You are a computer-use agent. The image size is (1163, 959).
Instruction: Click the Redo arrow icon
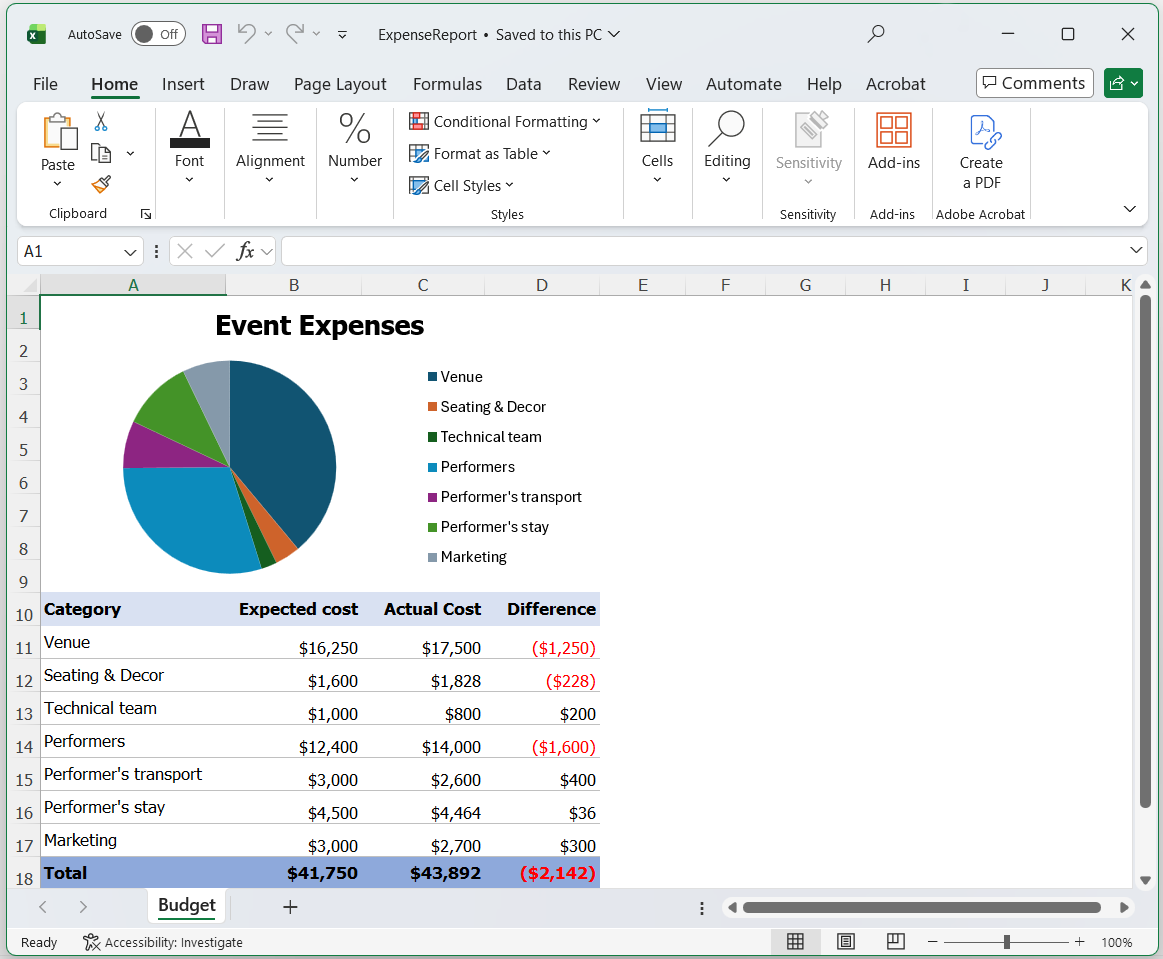tap(295, 33)
